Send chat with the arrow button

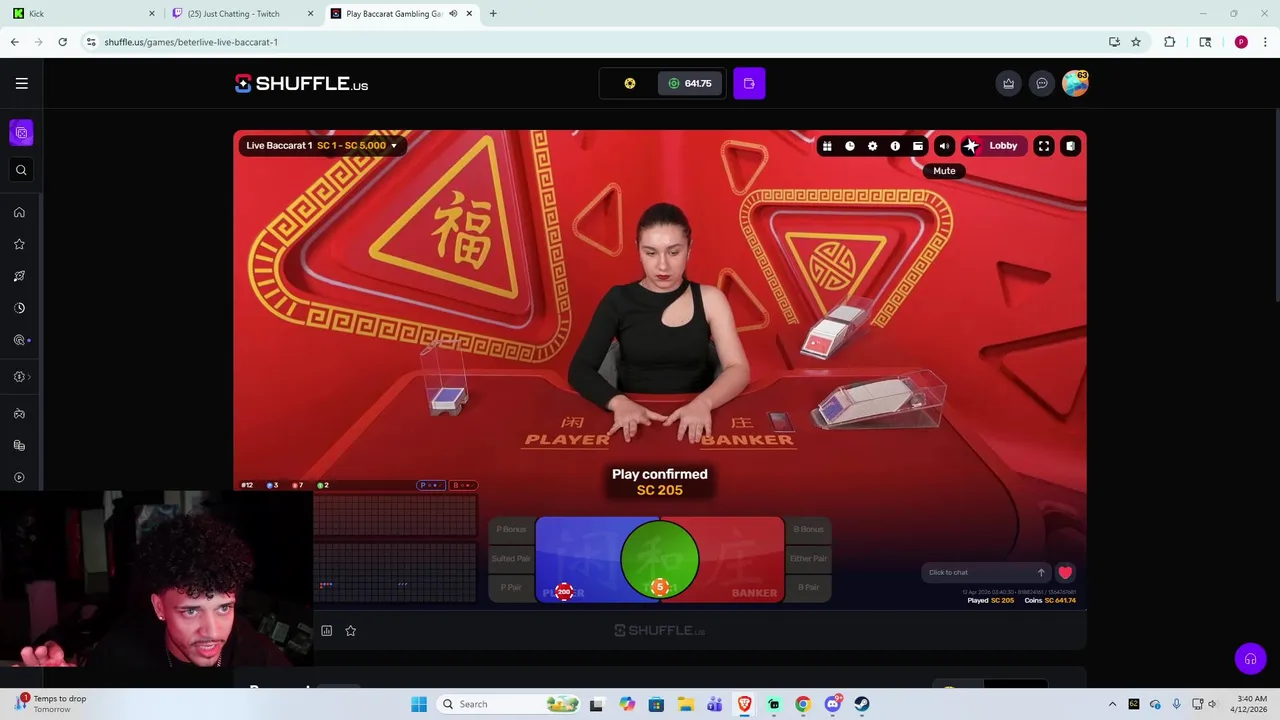[x=1041, y=573]
